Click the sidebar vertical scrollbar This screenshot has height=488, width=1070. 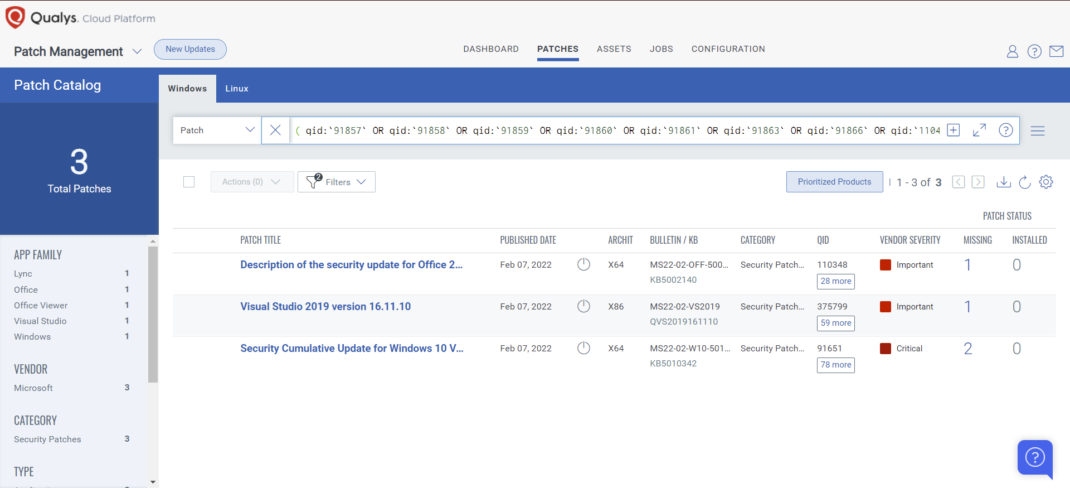pos(153,314)
